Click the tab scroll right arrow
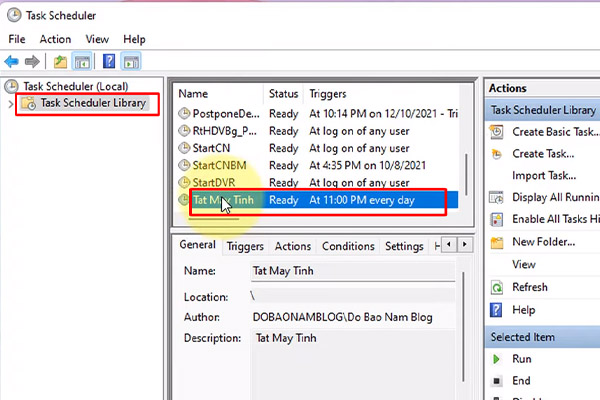The width and height of the screenshot is (600, 400). click(x=465, y=244)
